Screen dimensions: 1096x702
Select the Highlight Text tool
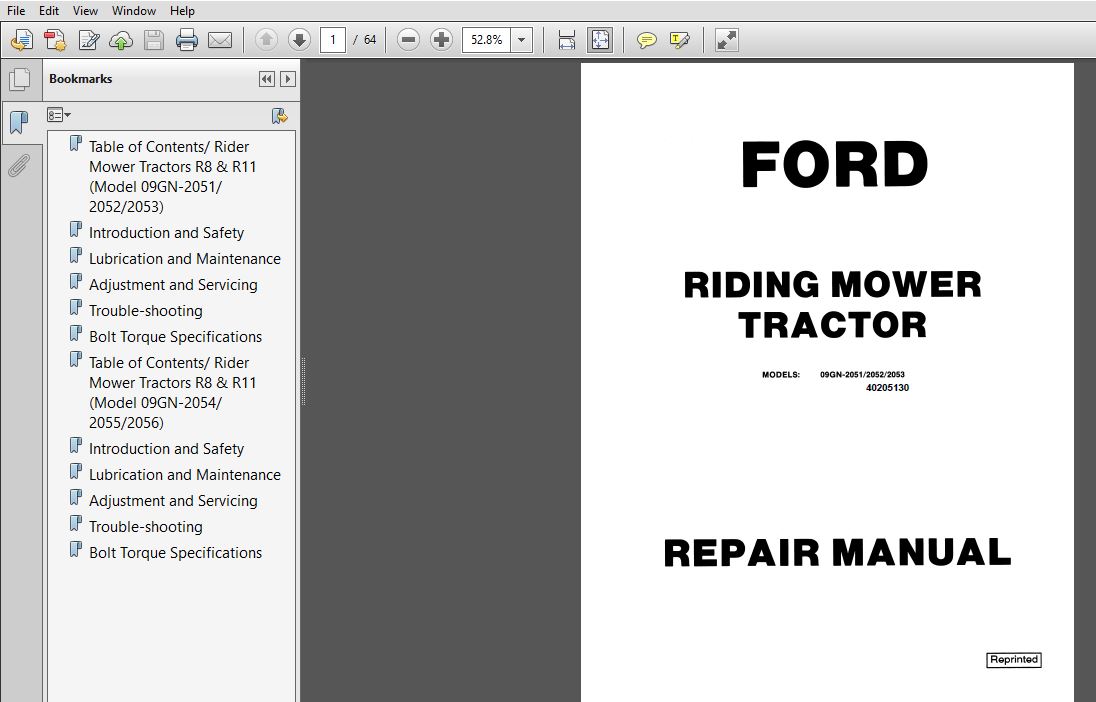click(679, 40)
